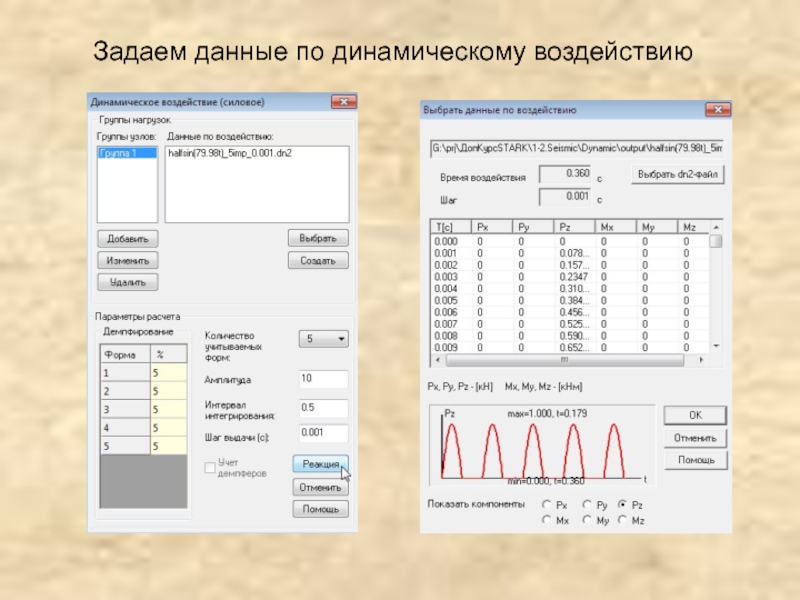Select the Py component radio button

pyautogui.click(x=585, y=505)
